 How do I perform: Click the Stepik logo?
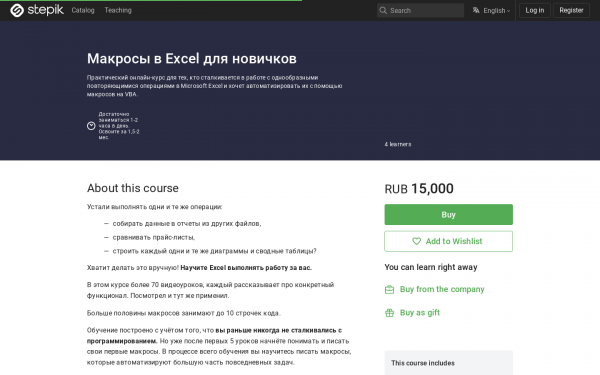(x=37, y=10)
